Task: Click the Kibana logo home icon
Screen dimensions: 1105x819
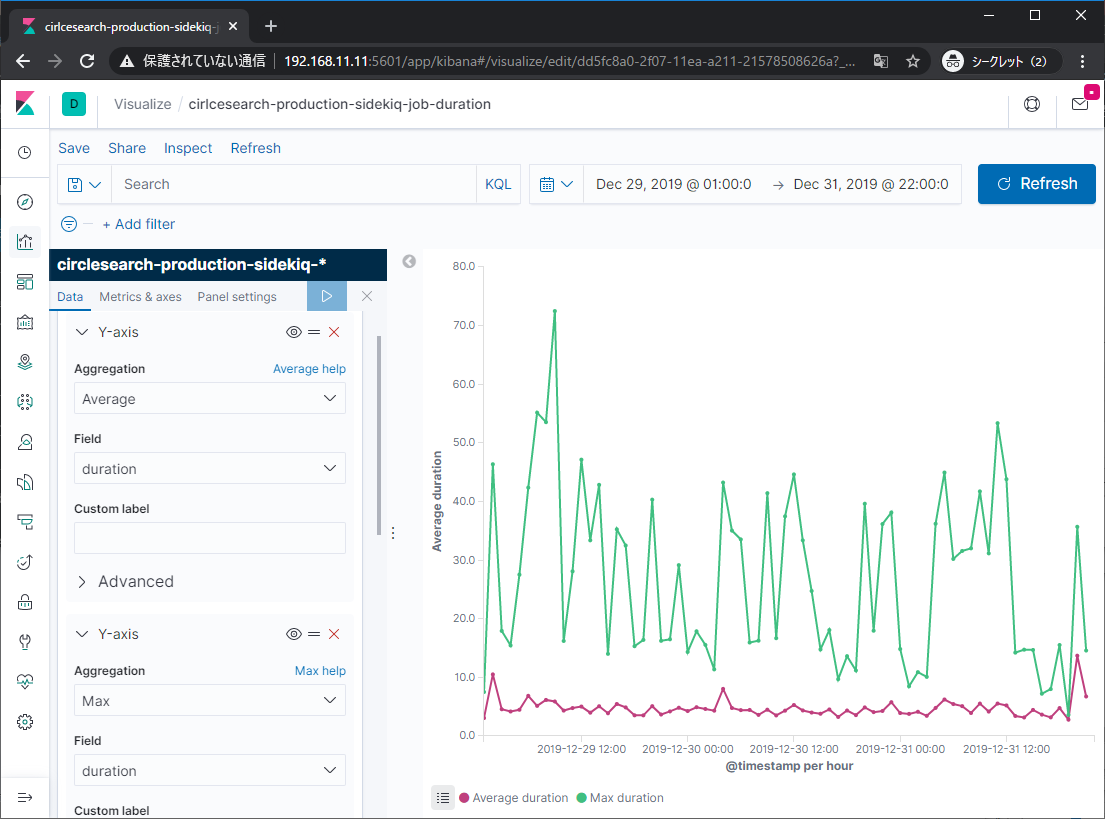Action: [x=25, y=104]
